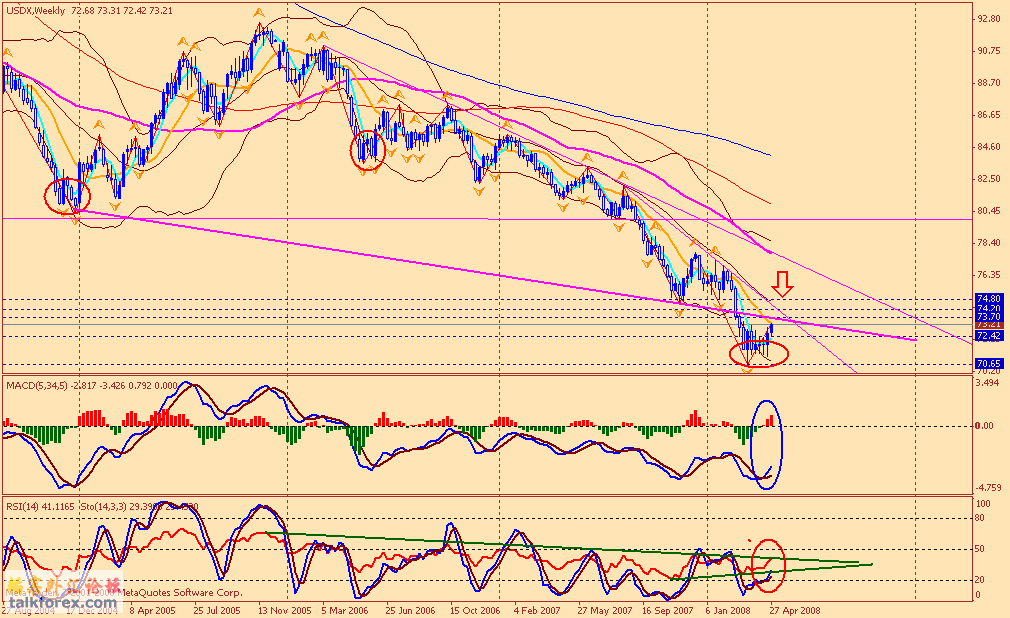Click the 88.70 price scale value
This screenshot has height=618, width=1010.
click(989, 83)
